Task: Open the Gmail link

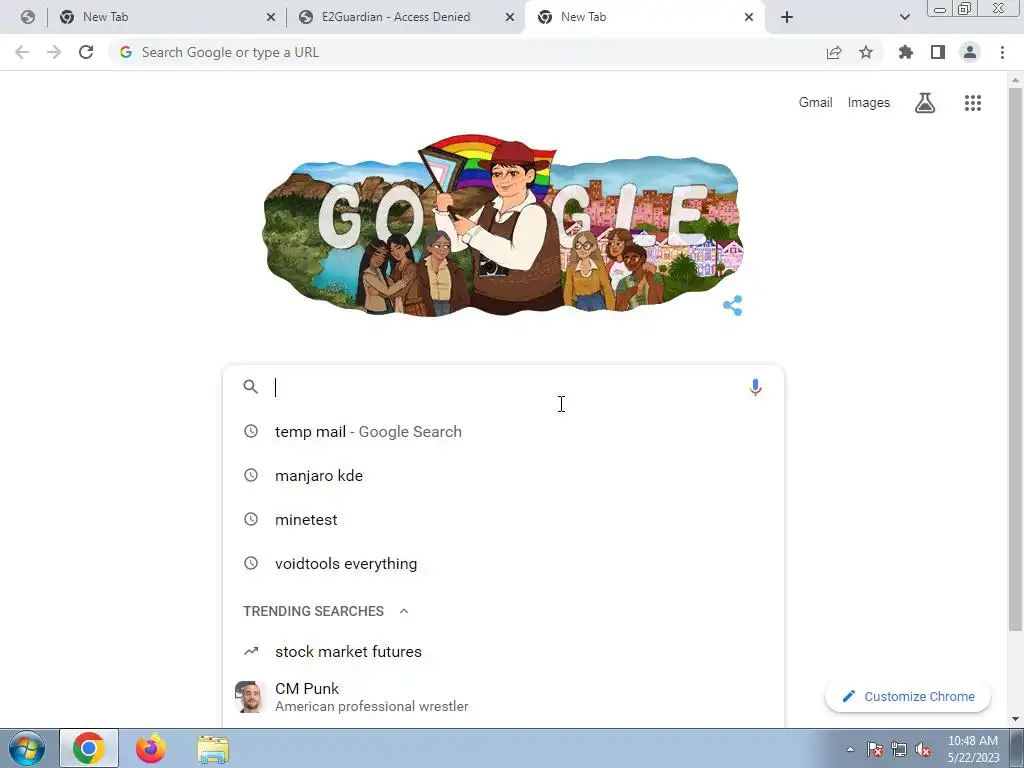Action: (815, 103)
